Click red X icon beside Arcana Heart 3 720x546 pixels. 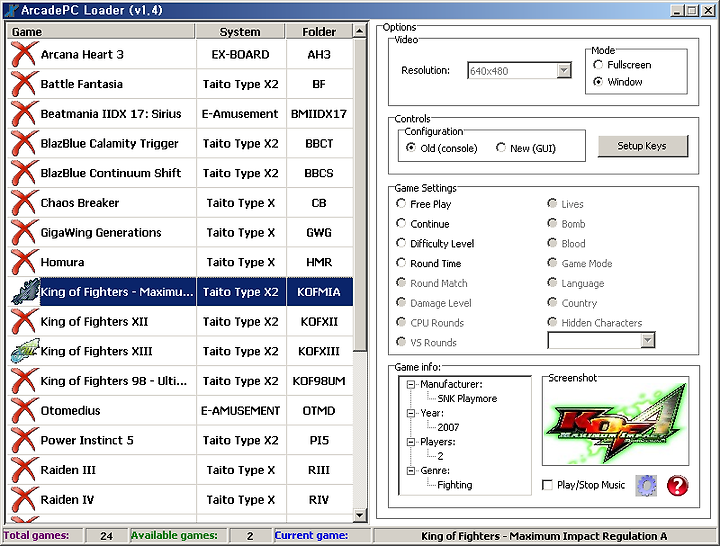click(24, 54)
